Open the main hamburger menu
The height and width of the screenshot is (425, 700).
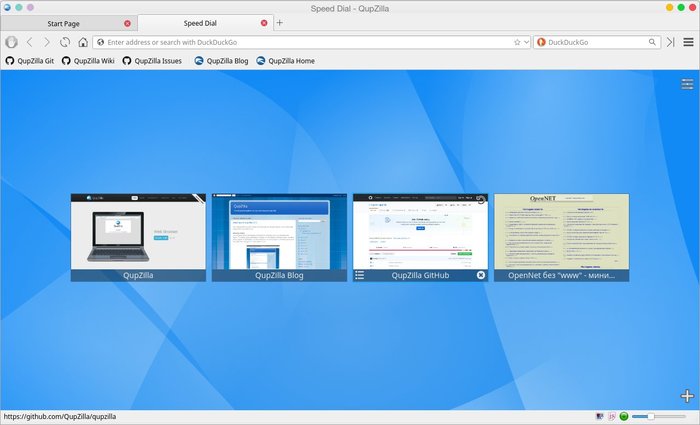(x=688, y=42)
